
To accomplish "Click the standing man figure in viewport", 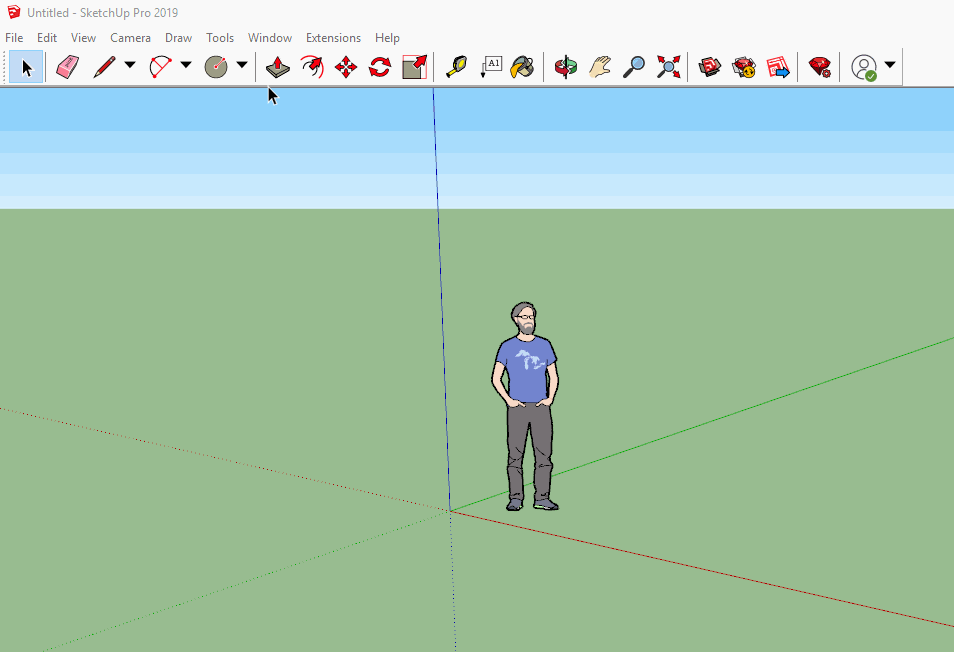I will click(526, 400).
